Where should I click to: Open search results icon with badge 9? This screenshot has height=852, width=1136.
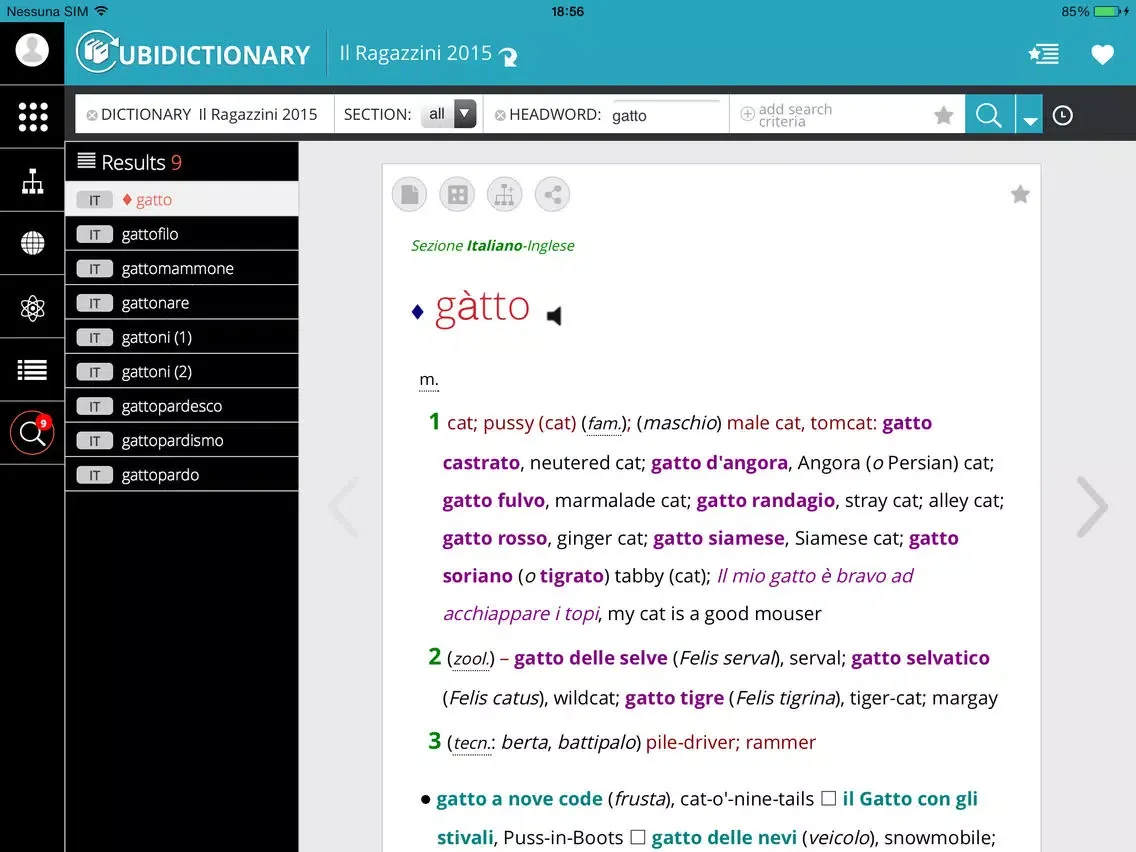click(32, 433)
